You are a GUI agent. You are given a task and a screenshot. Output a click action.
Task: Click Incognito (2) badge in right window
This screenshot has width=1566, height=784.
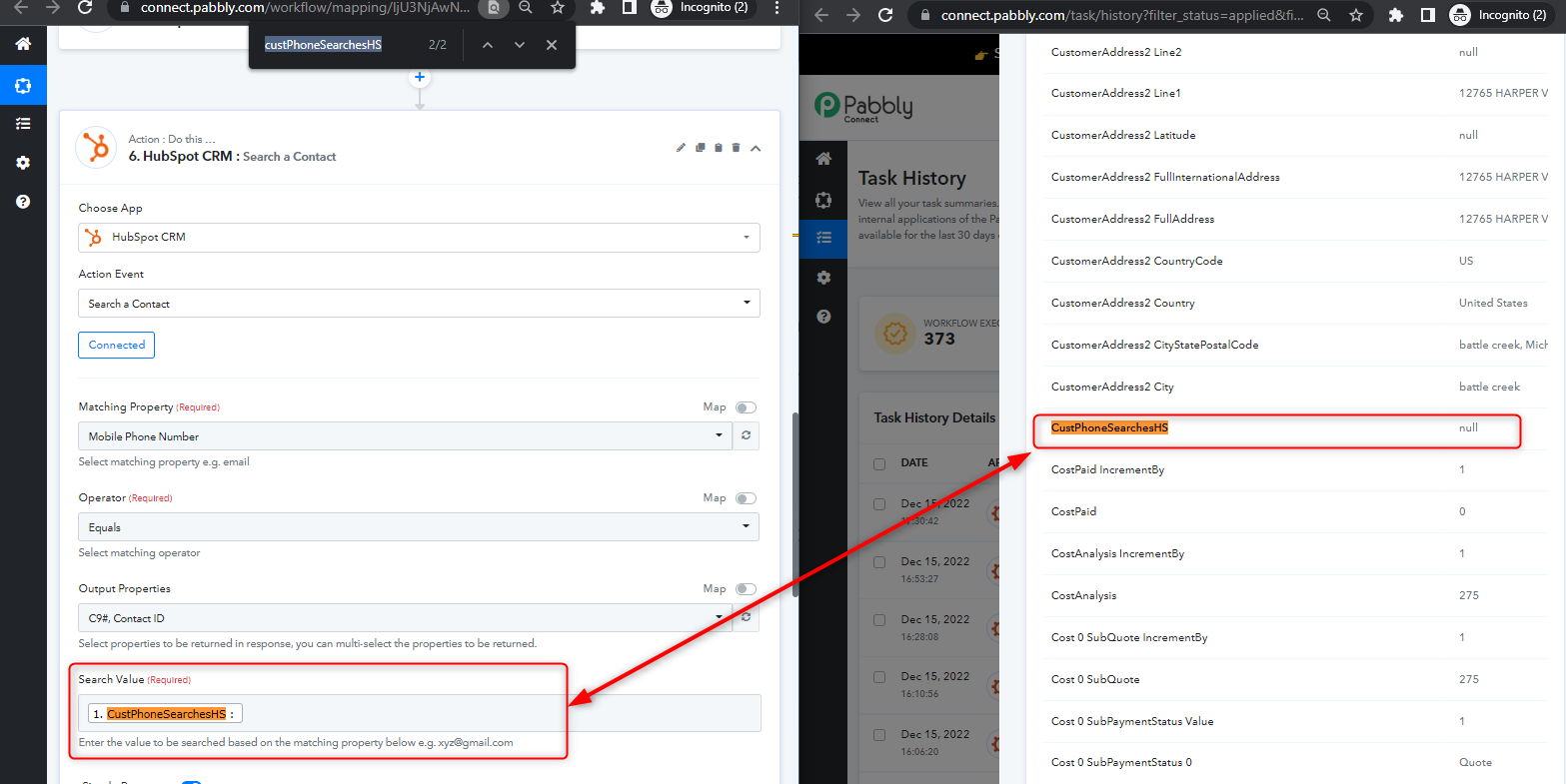[1501, 15]
